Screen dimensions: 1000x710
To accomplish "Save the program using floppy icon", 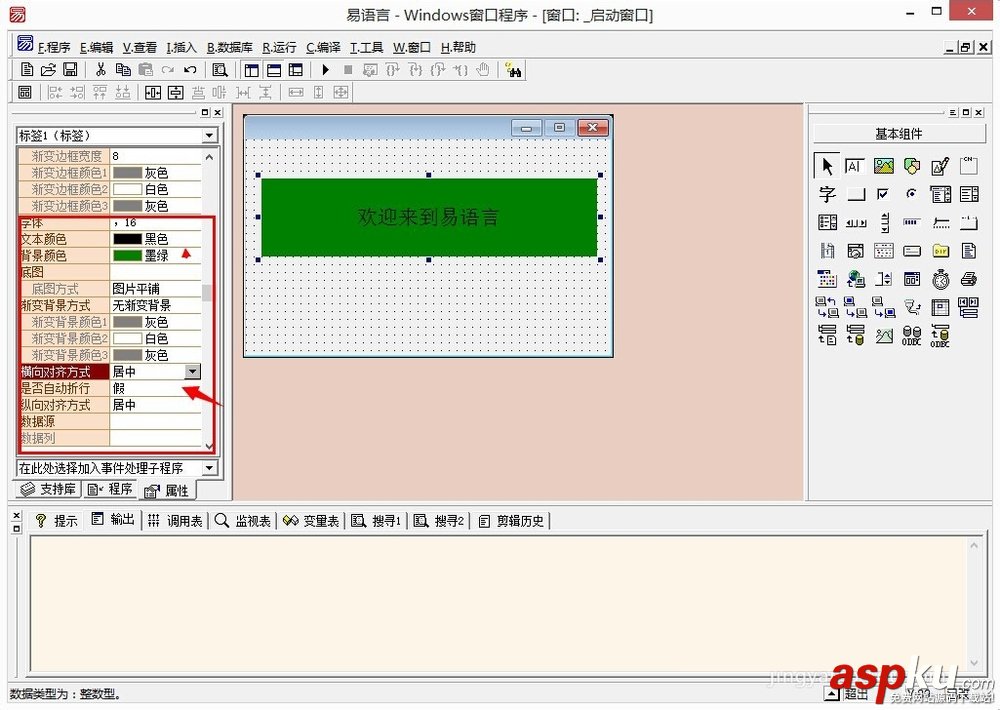I will [70, 70].
